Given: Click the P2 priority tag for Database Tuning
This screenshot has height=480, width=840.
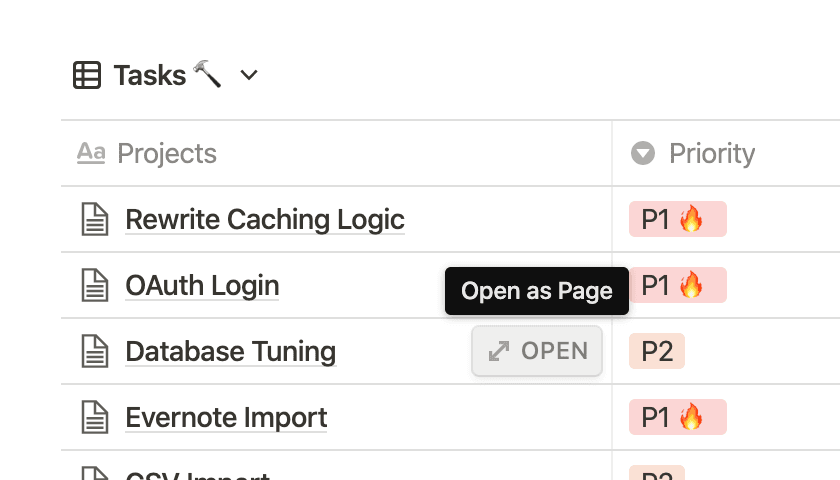Looking at the screenshot, I should click(x=656, y=351).
